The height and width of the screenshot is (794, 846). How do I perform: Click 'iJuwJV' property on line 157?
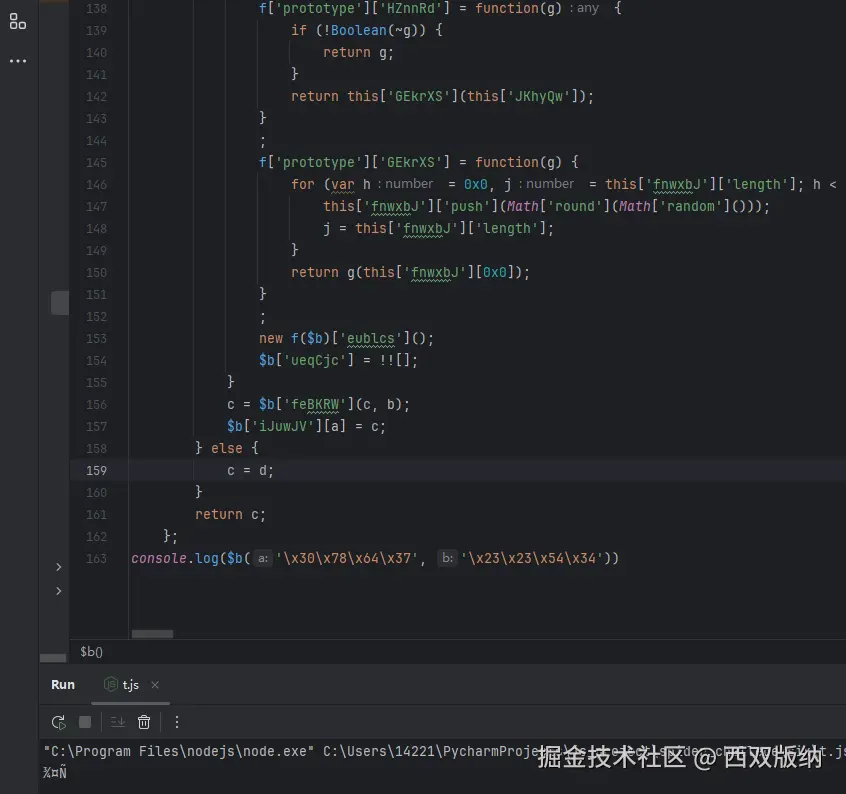(283, 427)
